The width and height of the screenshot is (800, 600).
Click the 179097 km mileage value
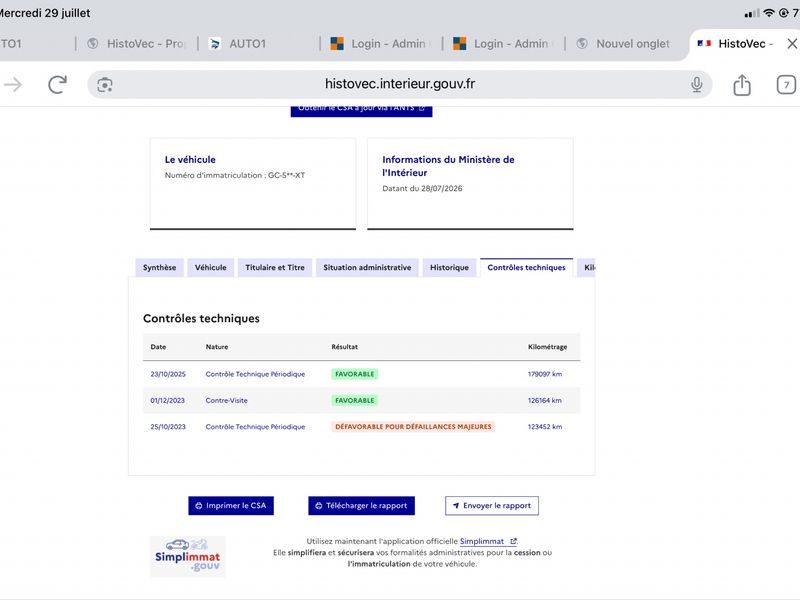(x=545, y=374)
